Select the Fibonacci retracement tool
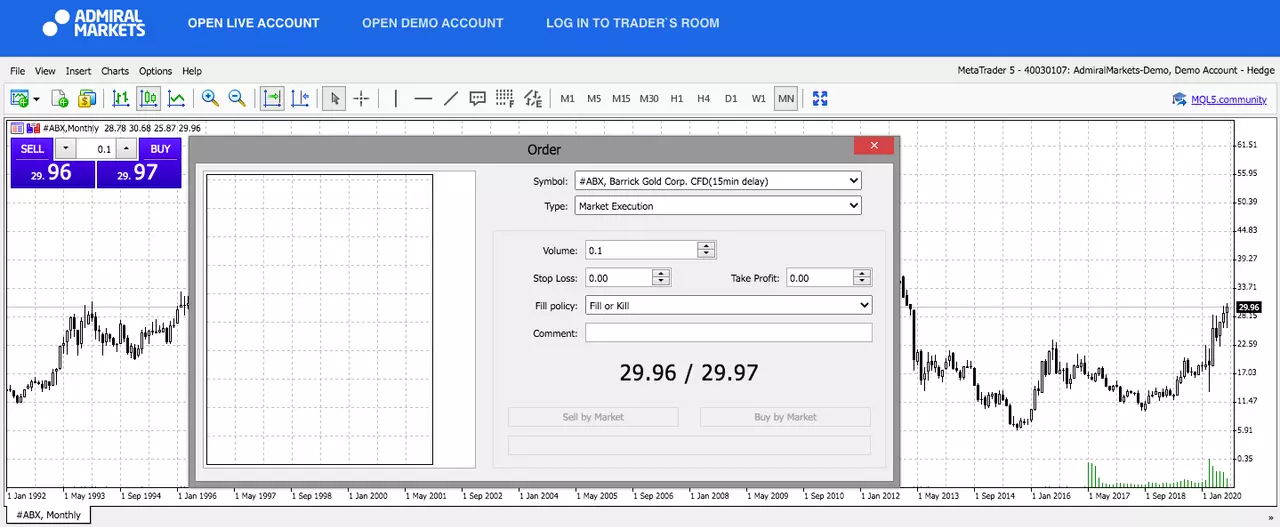The width and height of the screenshot is (1280, 527). pos(505,98)
